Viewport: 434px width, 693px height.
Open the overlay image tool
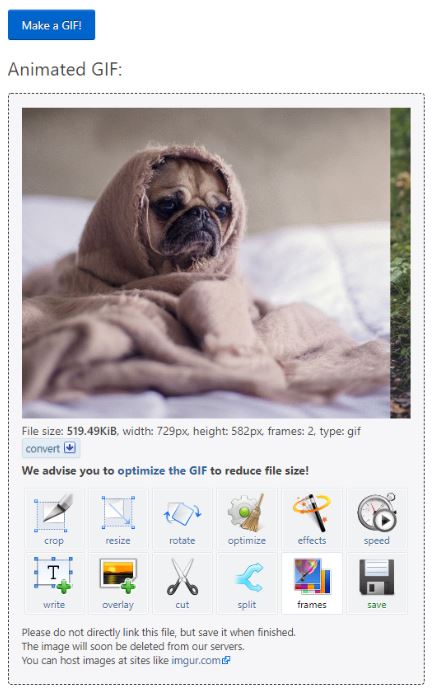point(118,583)
